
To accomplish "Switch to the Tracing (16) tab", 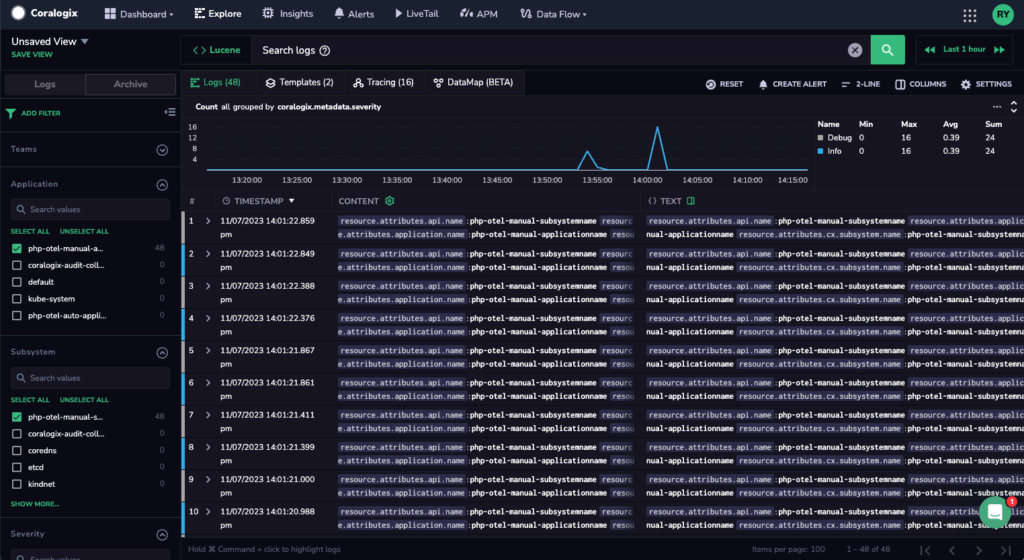I will pyautogui.click(x=383, y=82).
